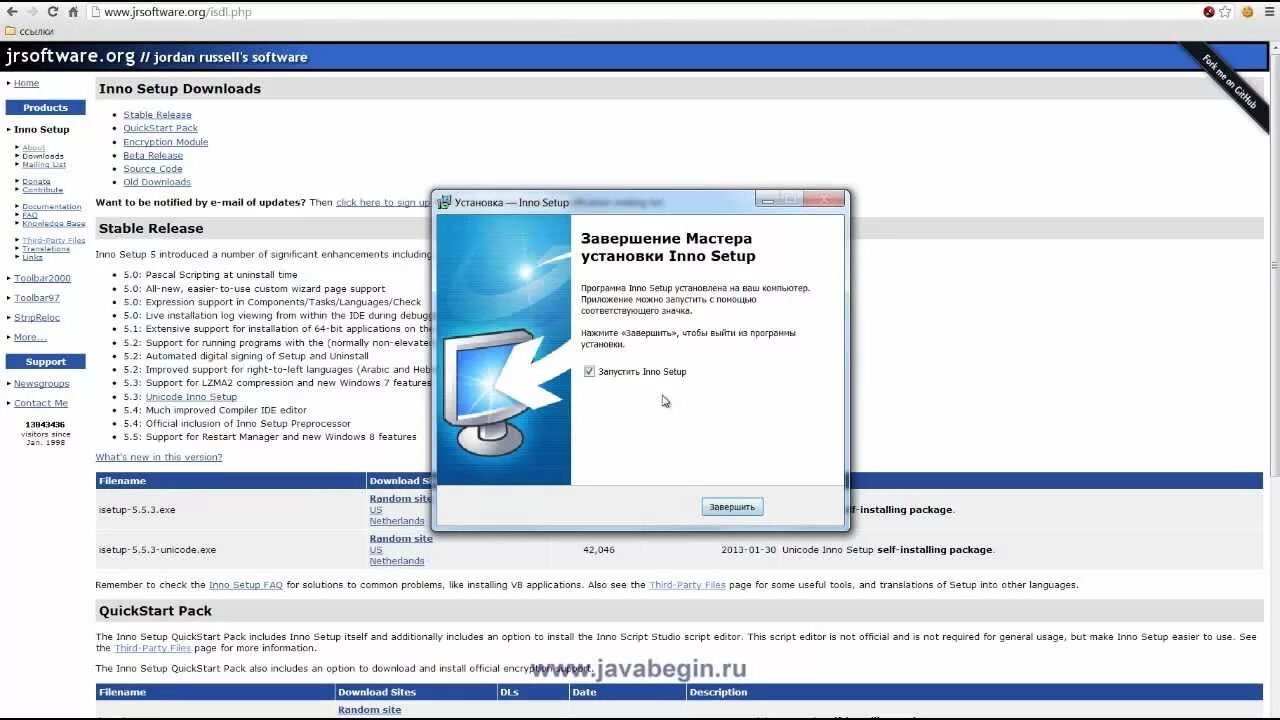Open the About sidebar link
This screenshot has height=720, width=1280.
pyautogui.click(x=34, y=148)
